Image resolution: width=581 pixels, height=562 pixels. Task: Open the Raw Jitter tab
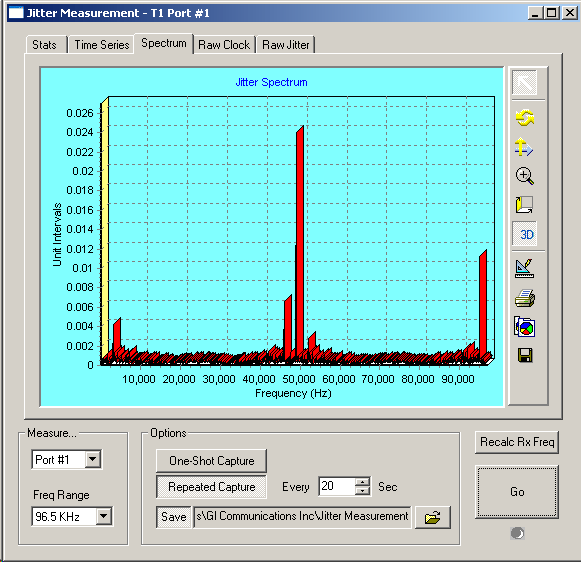[285, 45]
